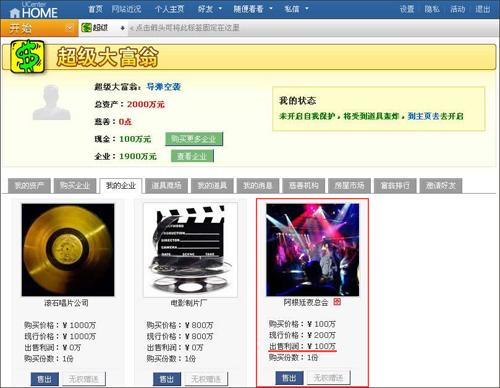Select the 我的企业 tab
The width and height of the screenshot is (500, 388).
point(121,186)
